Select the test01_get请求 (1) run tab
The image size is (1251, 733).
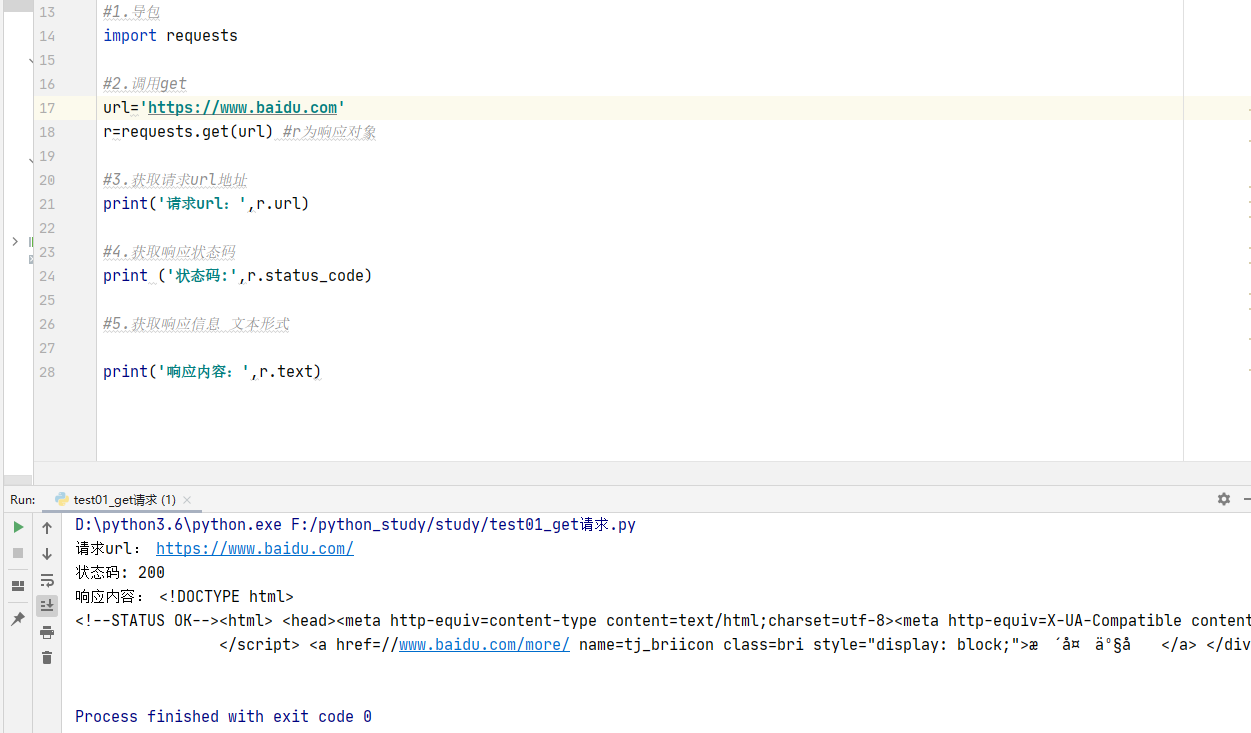124,500
